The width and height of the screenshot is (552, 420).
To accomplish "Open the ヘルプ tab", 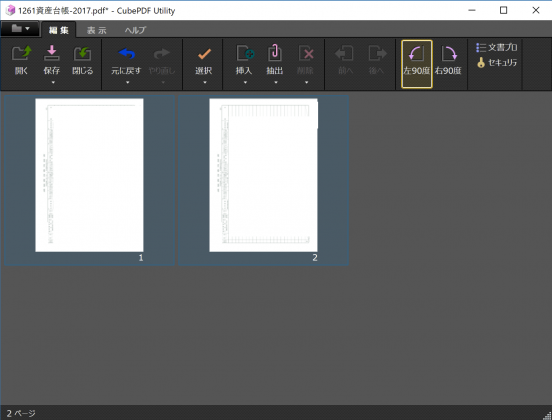I will click(x=135, y=30).
